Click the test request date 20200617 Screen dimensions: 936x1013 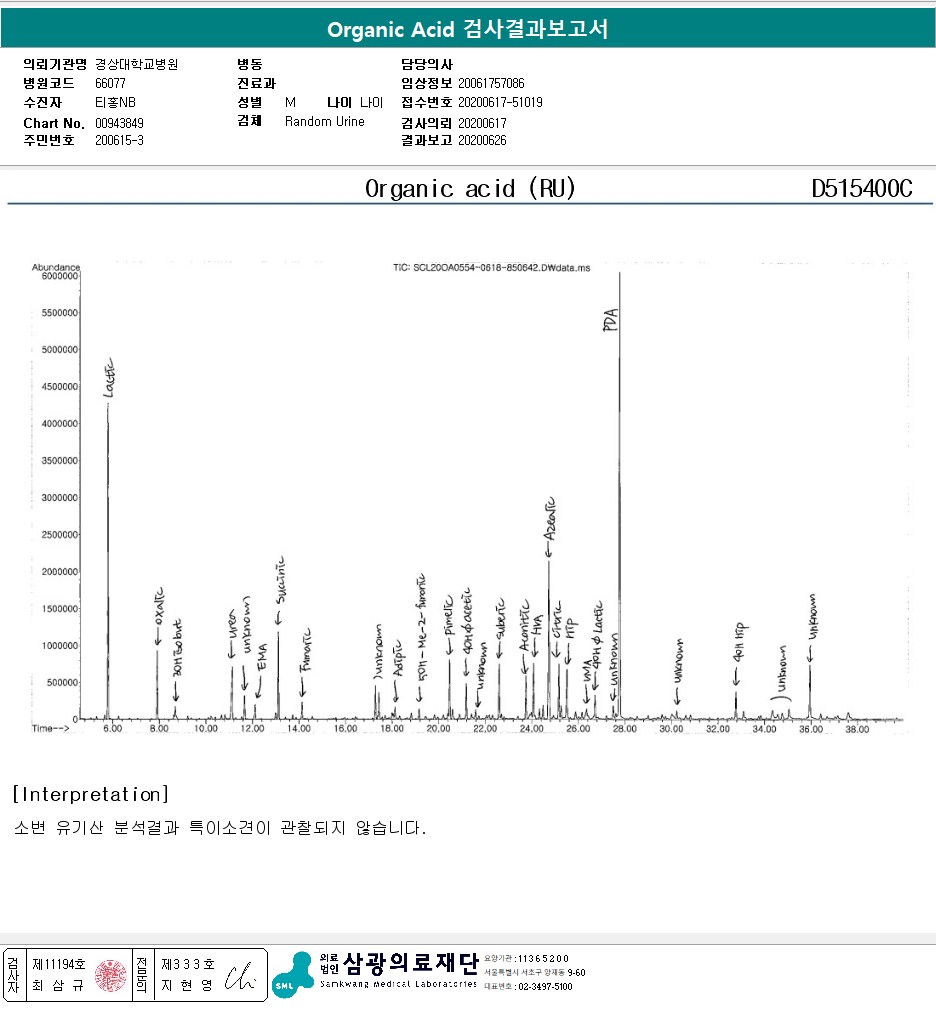point(482,123)
